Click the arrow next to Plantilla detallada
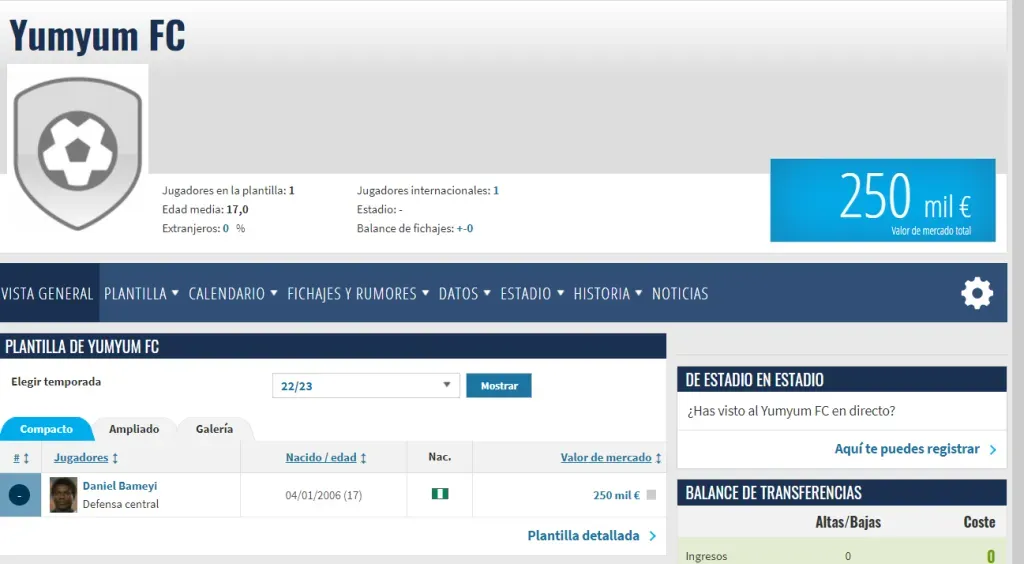 pyautogui.click(x=653, y=536)
